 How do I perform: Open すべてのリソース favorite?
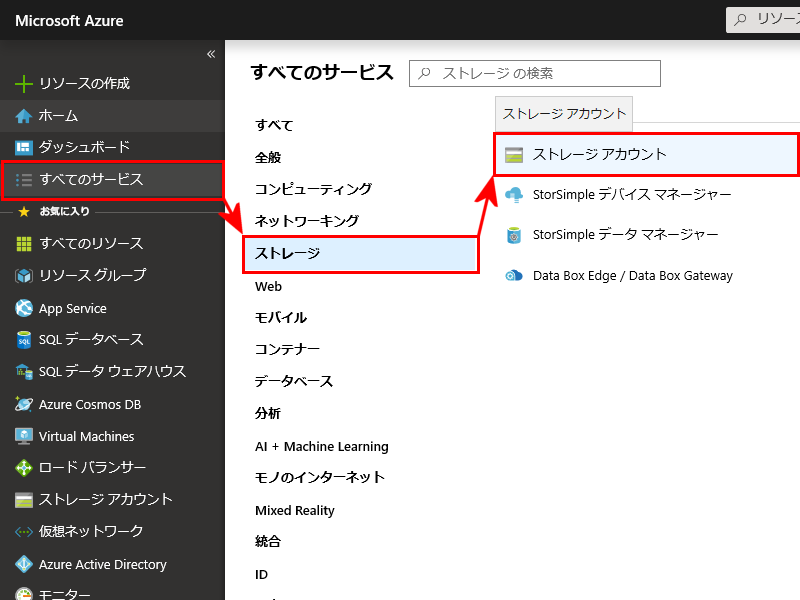click(x=91, y=244)
